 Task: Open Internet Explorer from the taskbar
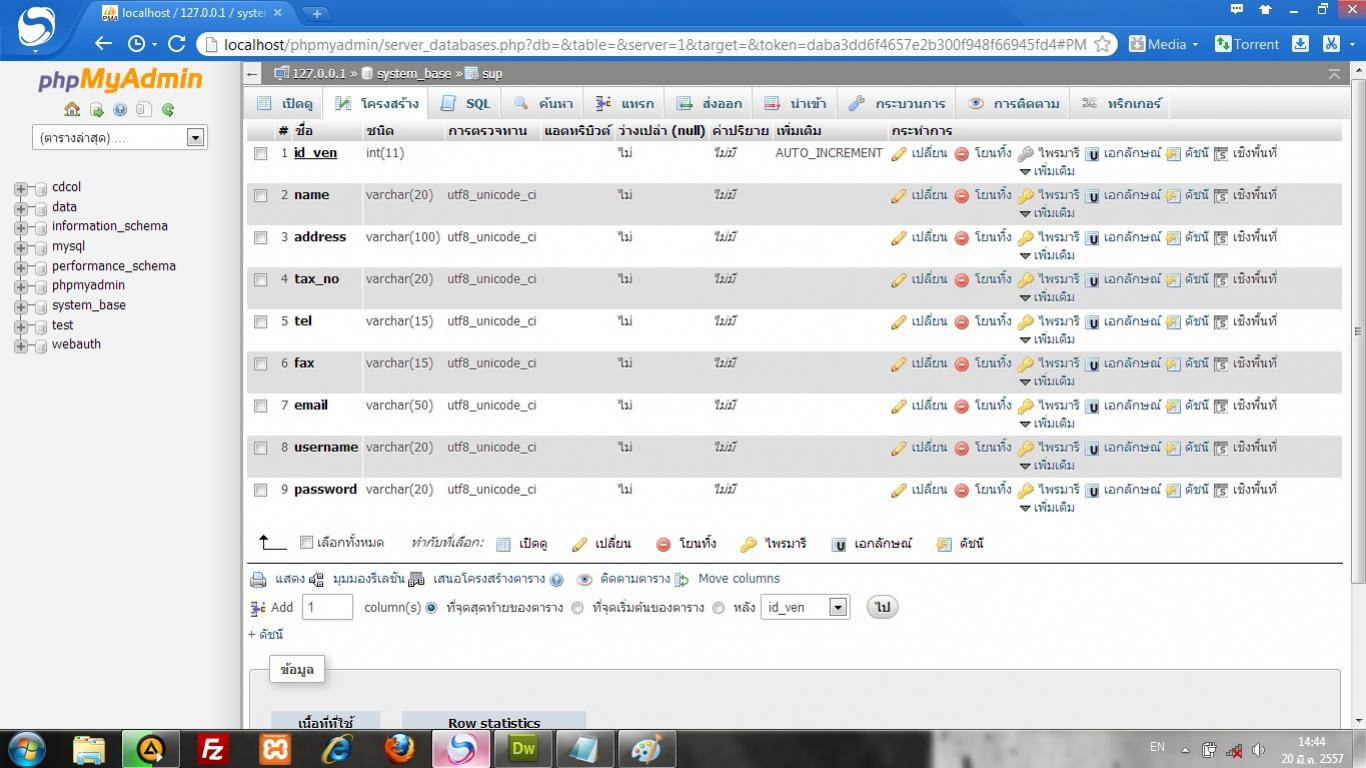[337, 749]
